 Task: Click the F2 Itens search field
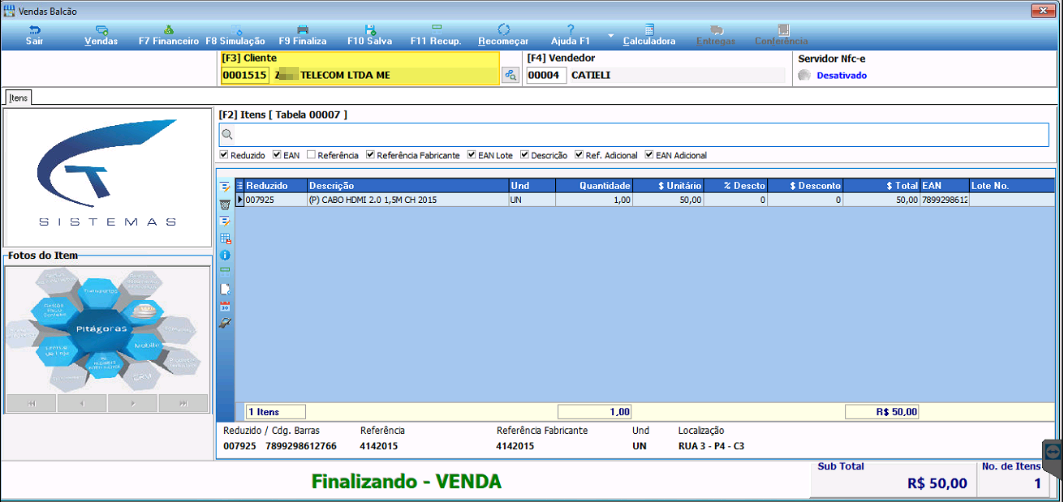634,135
